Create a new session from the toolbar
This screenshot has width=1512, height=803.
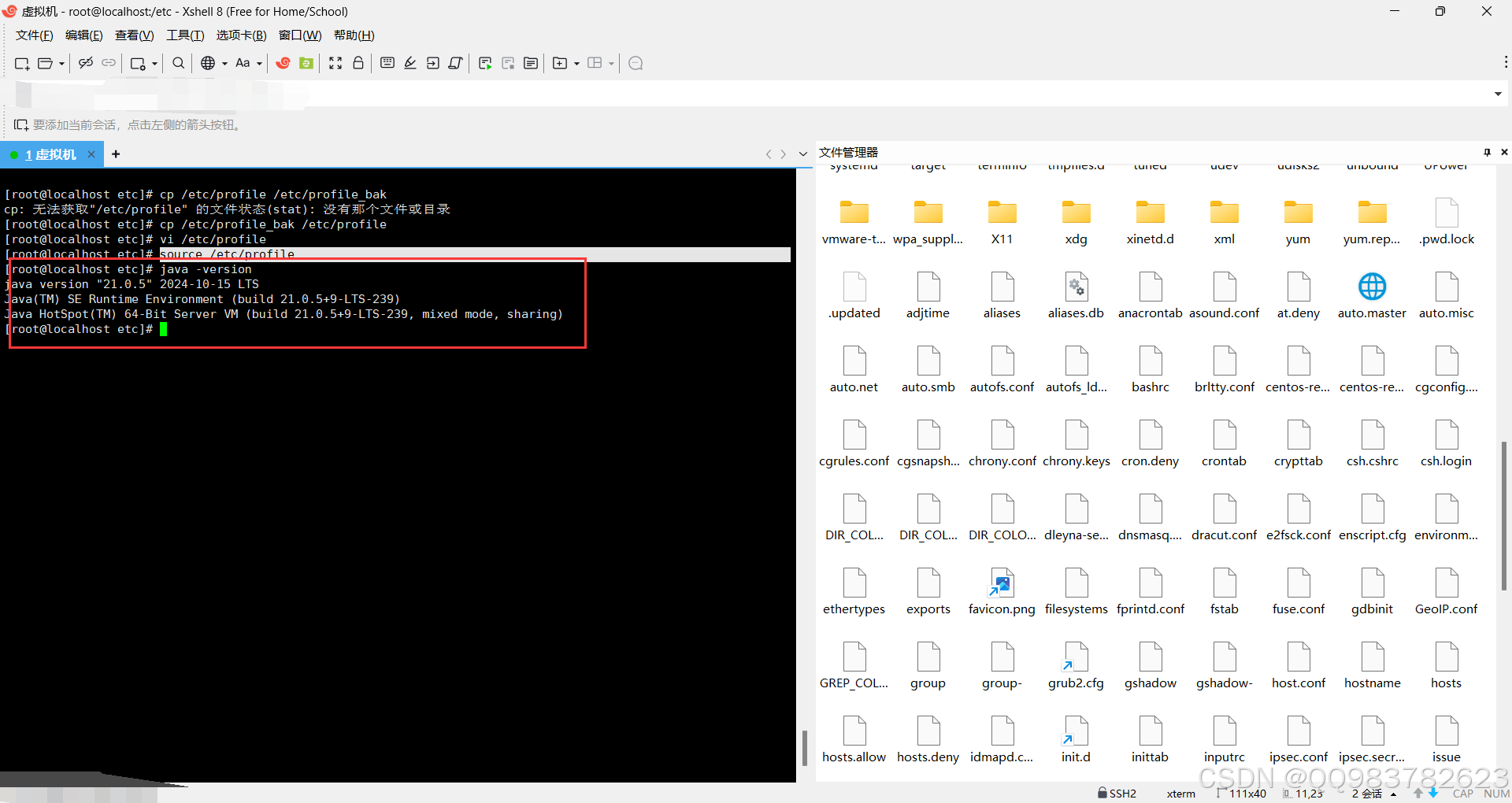tap(21, 63)
